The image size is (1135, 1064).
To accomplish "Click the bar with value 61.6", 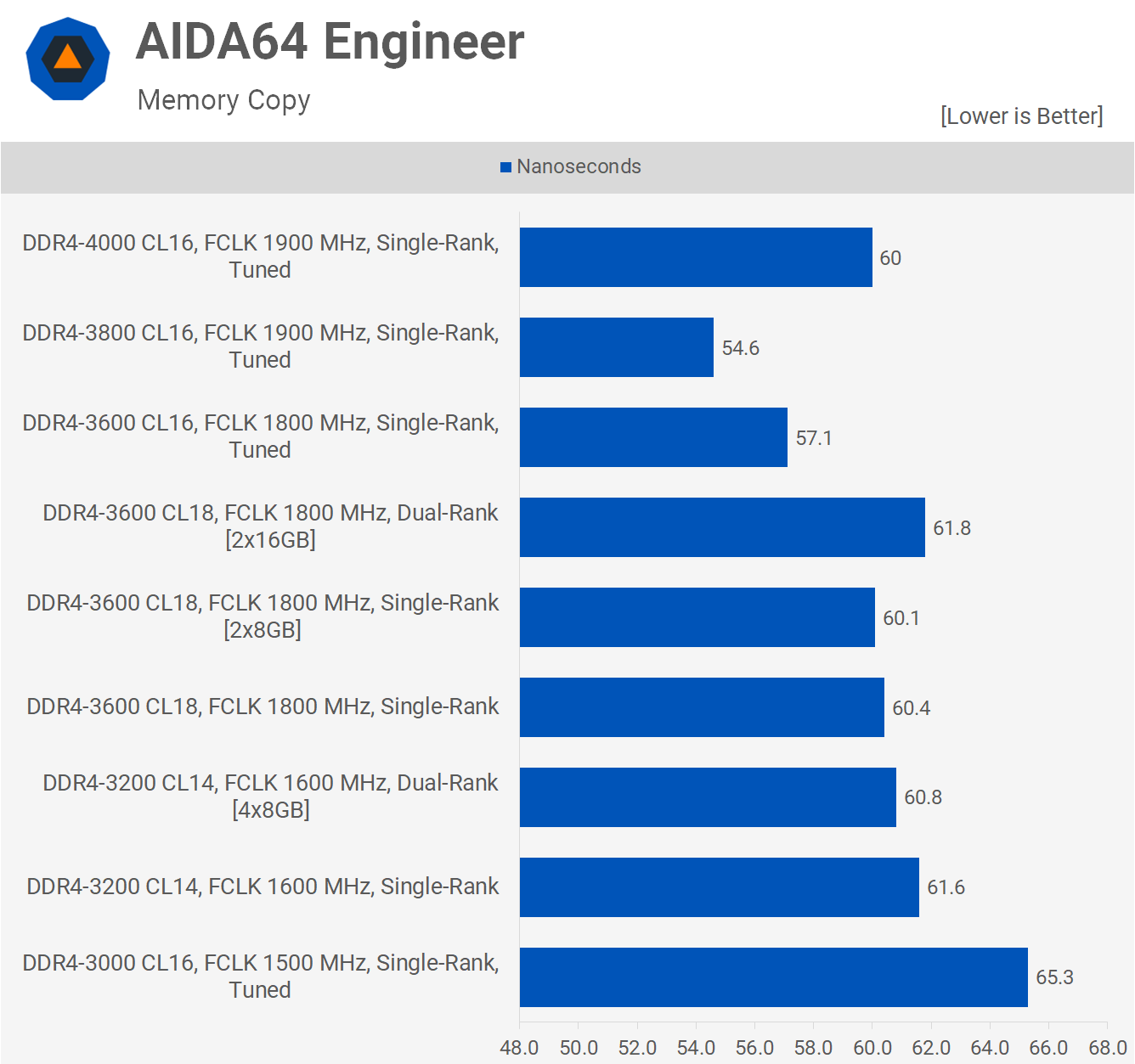I will pos(720,887).
